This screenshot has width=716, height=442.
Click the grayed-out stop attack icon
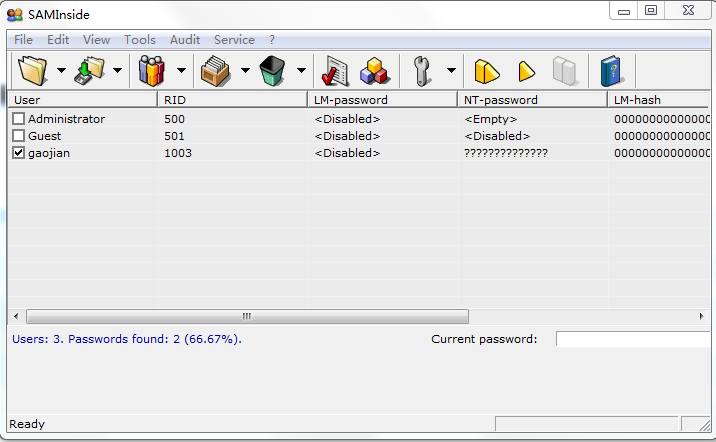[565, 71]
